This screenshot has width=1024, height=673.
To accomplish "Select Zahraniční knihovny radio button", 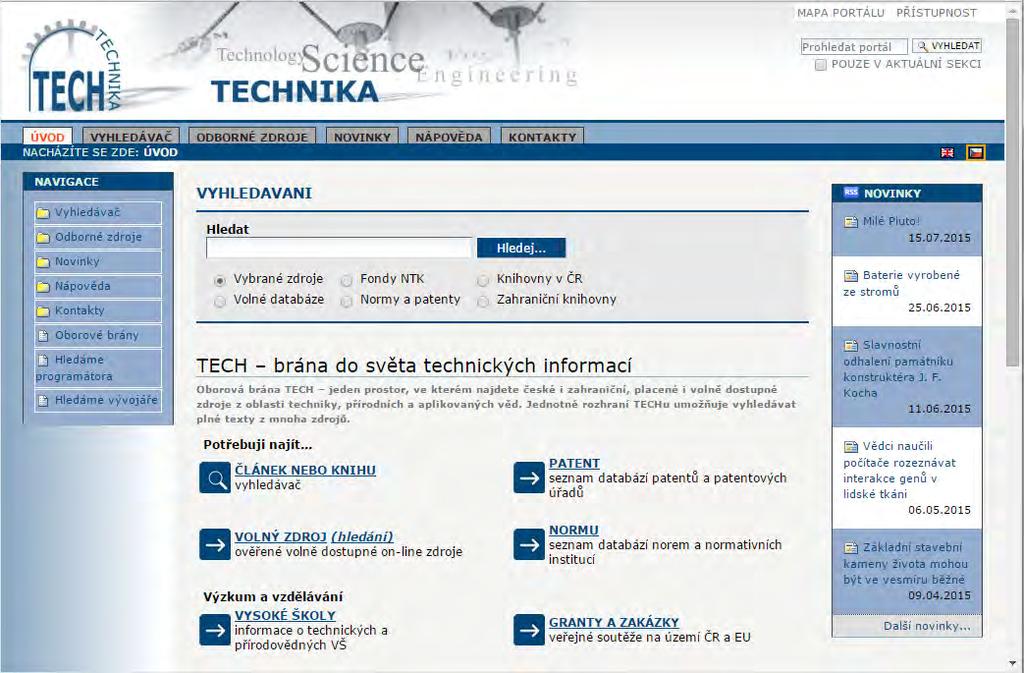I will 483,301.
